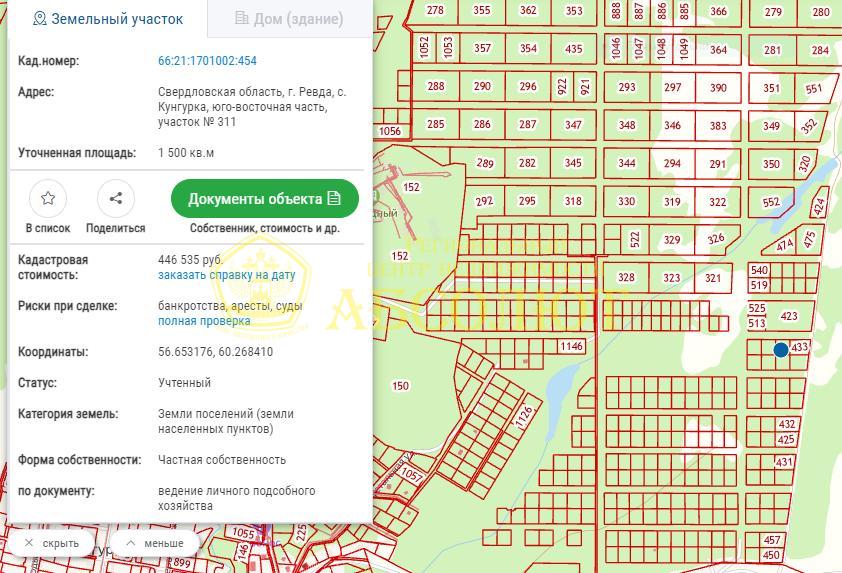Select map parcel 362
This screenshot has width=842, height=573.
click(528, 10)
